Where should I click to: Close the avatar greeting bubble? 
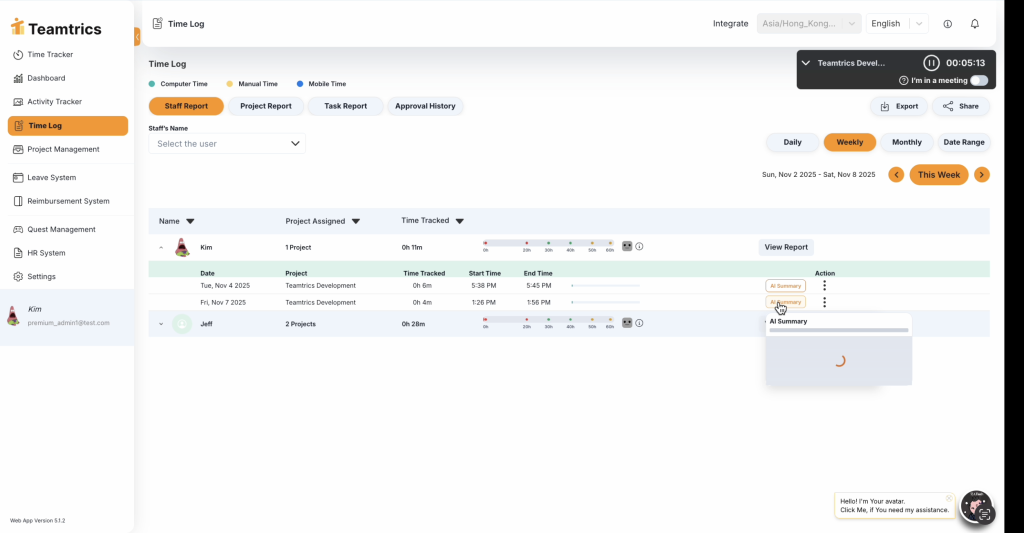click(949, 498)
